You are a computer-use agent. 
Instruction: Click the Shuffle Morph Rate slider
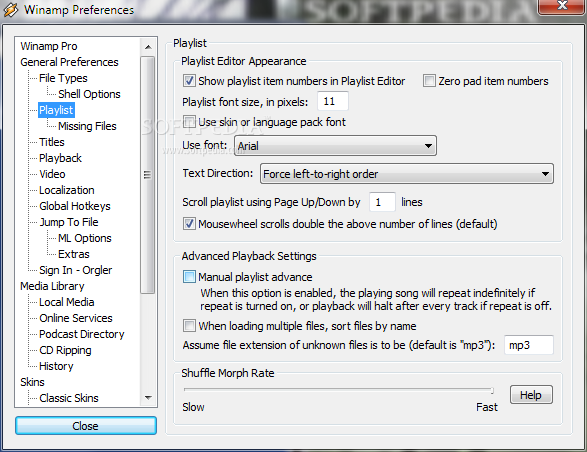tap(339, 390)
